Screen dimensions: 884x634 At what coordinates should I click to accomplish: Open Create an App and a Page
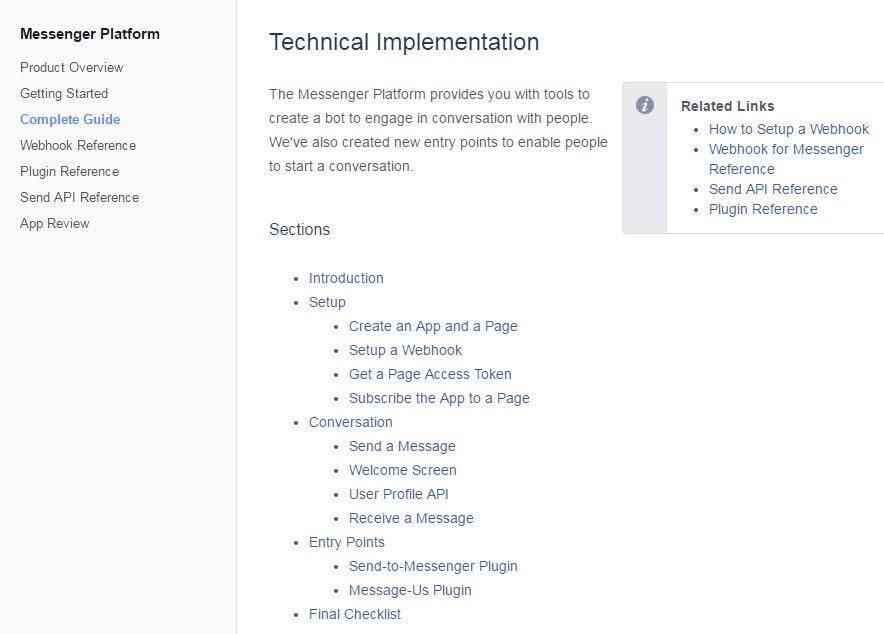(433, 326)
